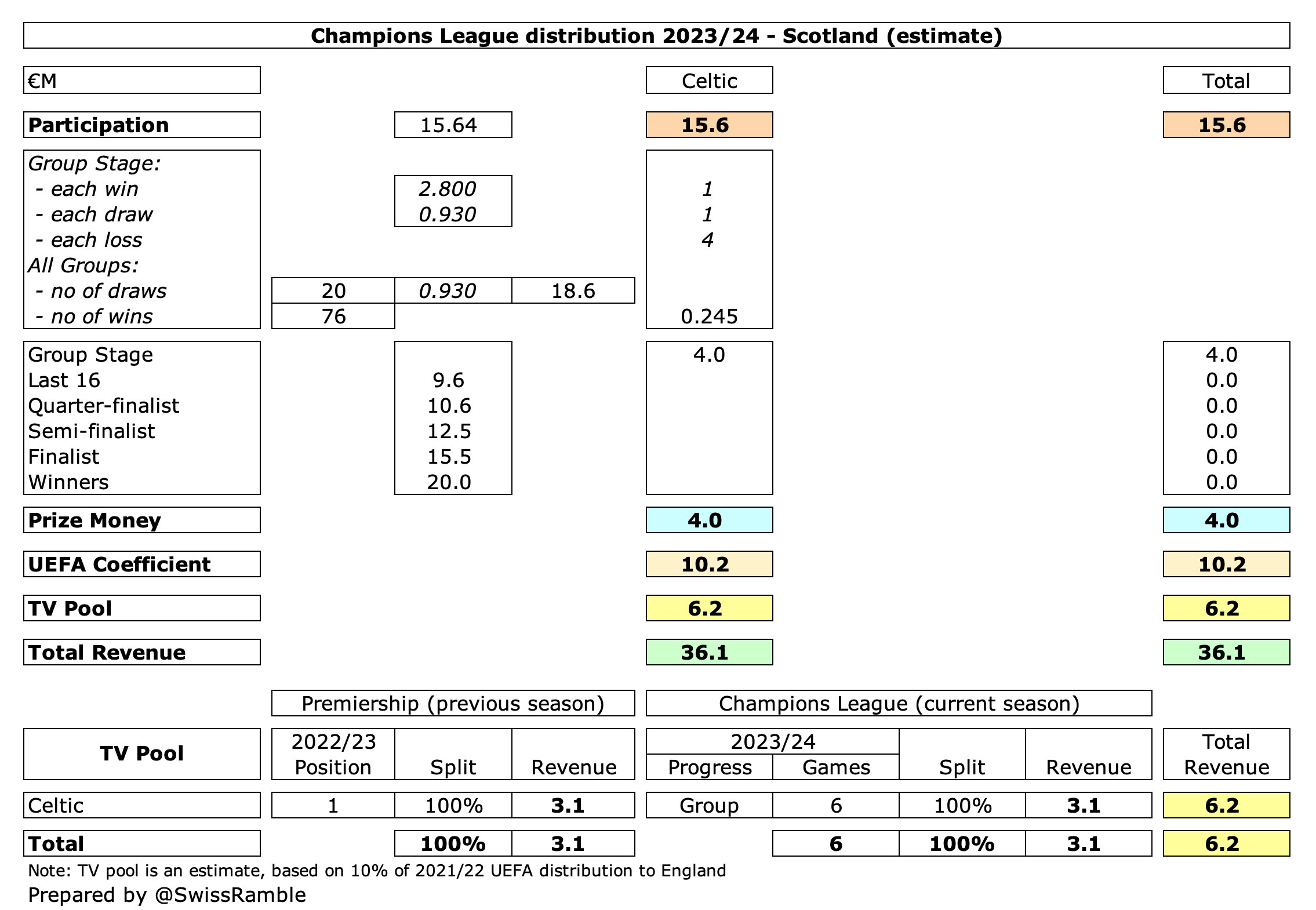Select the yellow Celtic TV Pool 6.2 cell

[710, 609]
